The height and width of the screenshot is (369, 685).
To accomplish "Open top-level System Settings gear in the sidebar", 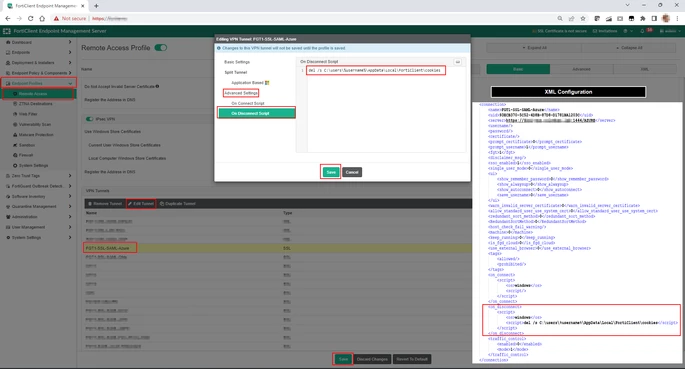I will (x=8, y=238).
